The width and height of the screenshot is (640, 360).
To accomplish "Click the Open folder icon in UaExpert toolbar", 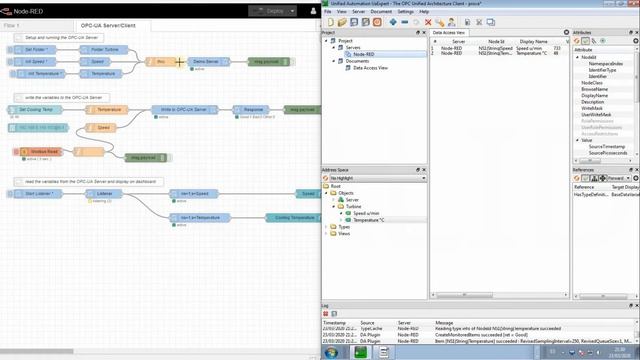I will click(x=342, y=22).
